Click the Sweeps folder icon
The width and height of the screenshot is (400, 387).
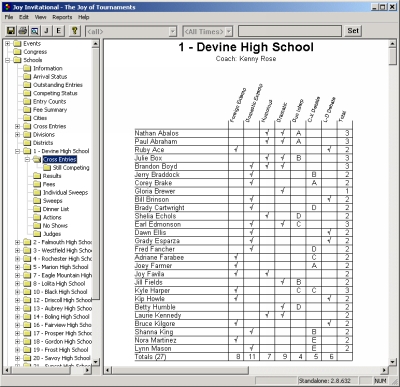(x=37, y=201)
